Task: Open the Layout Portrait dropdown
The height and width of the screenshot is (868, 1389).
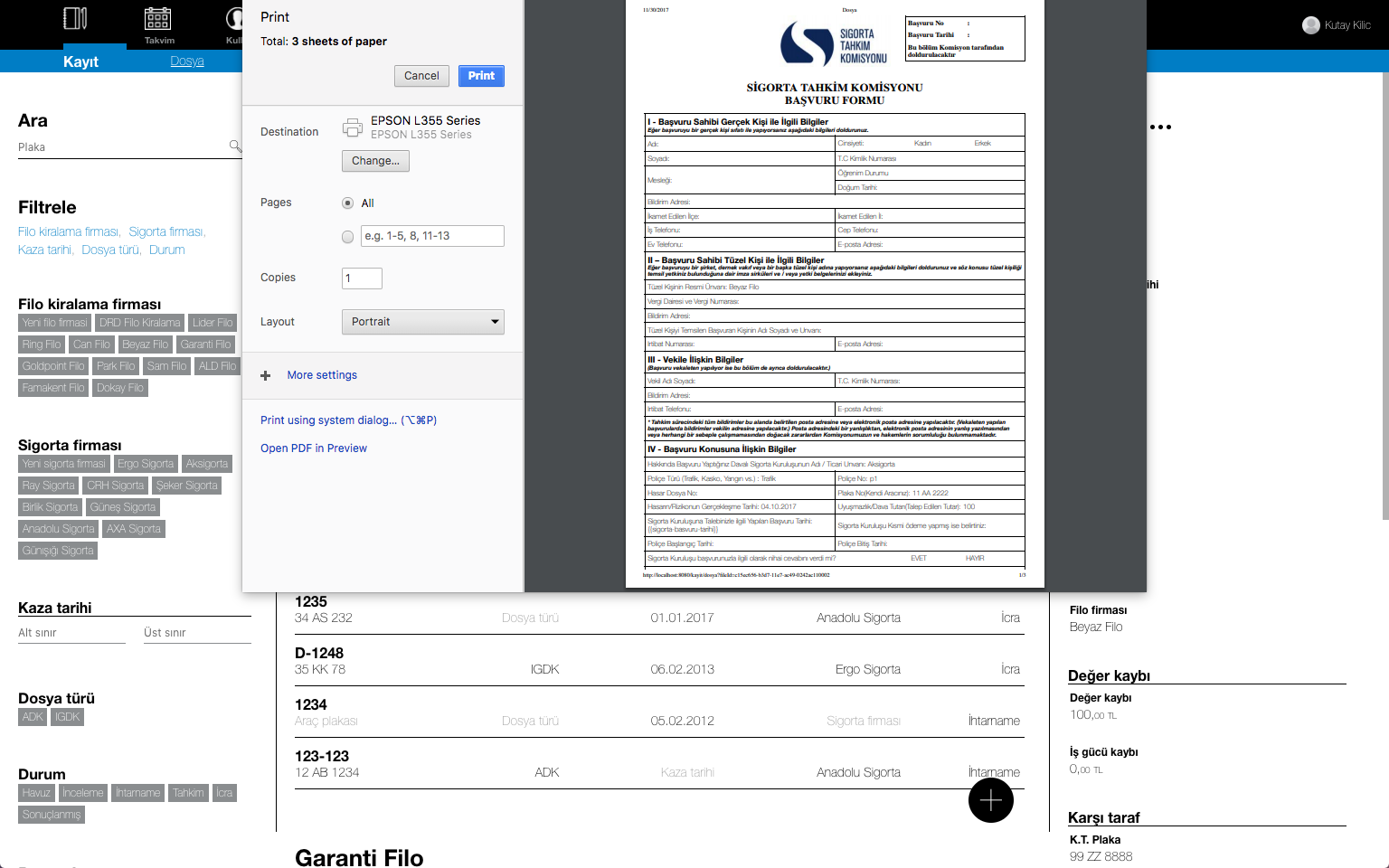Action: coord(422,322)
